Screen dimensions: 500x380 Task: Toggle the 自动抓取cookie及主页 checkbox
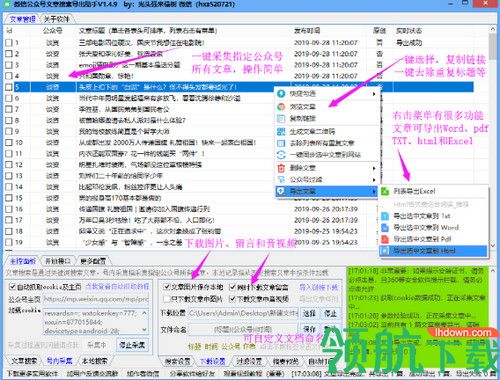pos(12,286)
